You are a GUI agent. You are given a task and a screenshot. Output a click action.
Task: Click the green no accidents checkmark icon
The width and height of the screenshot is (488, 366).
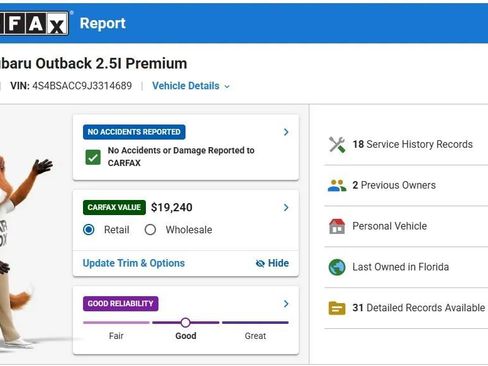point(93,157)
